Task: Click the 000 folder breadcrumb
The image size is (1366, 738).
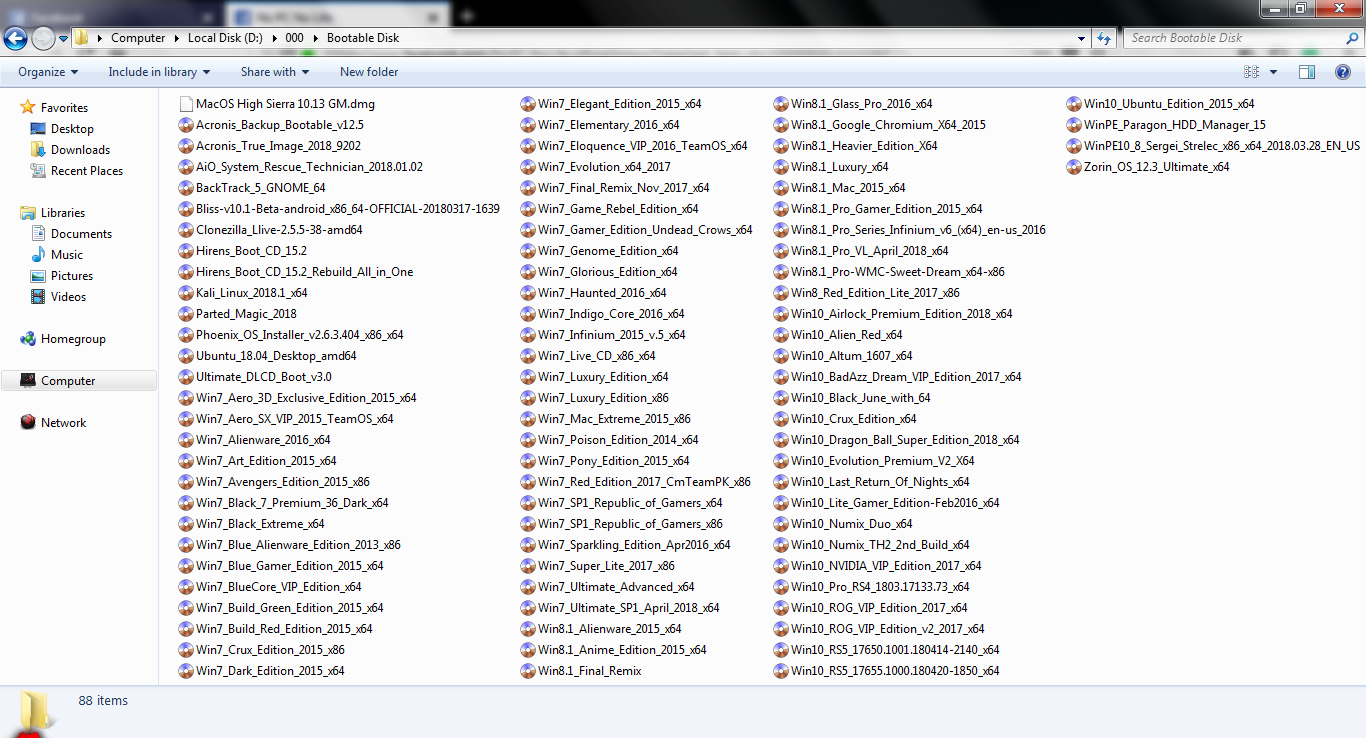Action: 294,38
